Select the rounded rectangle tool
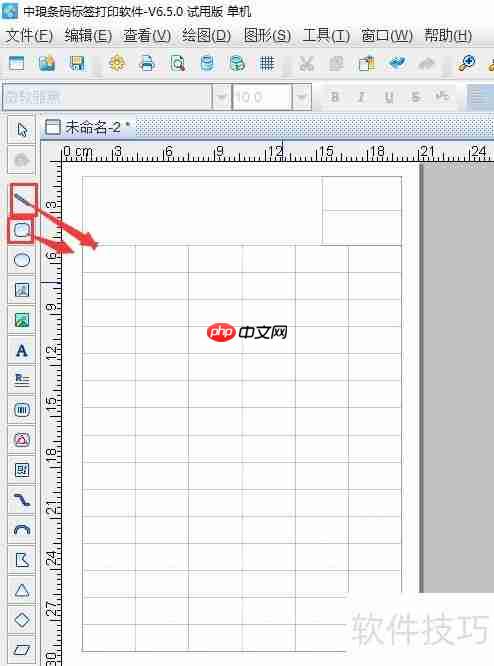 [x=22, y=230]
